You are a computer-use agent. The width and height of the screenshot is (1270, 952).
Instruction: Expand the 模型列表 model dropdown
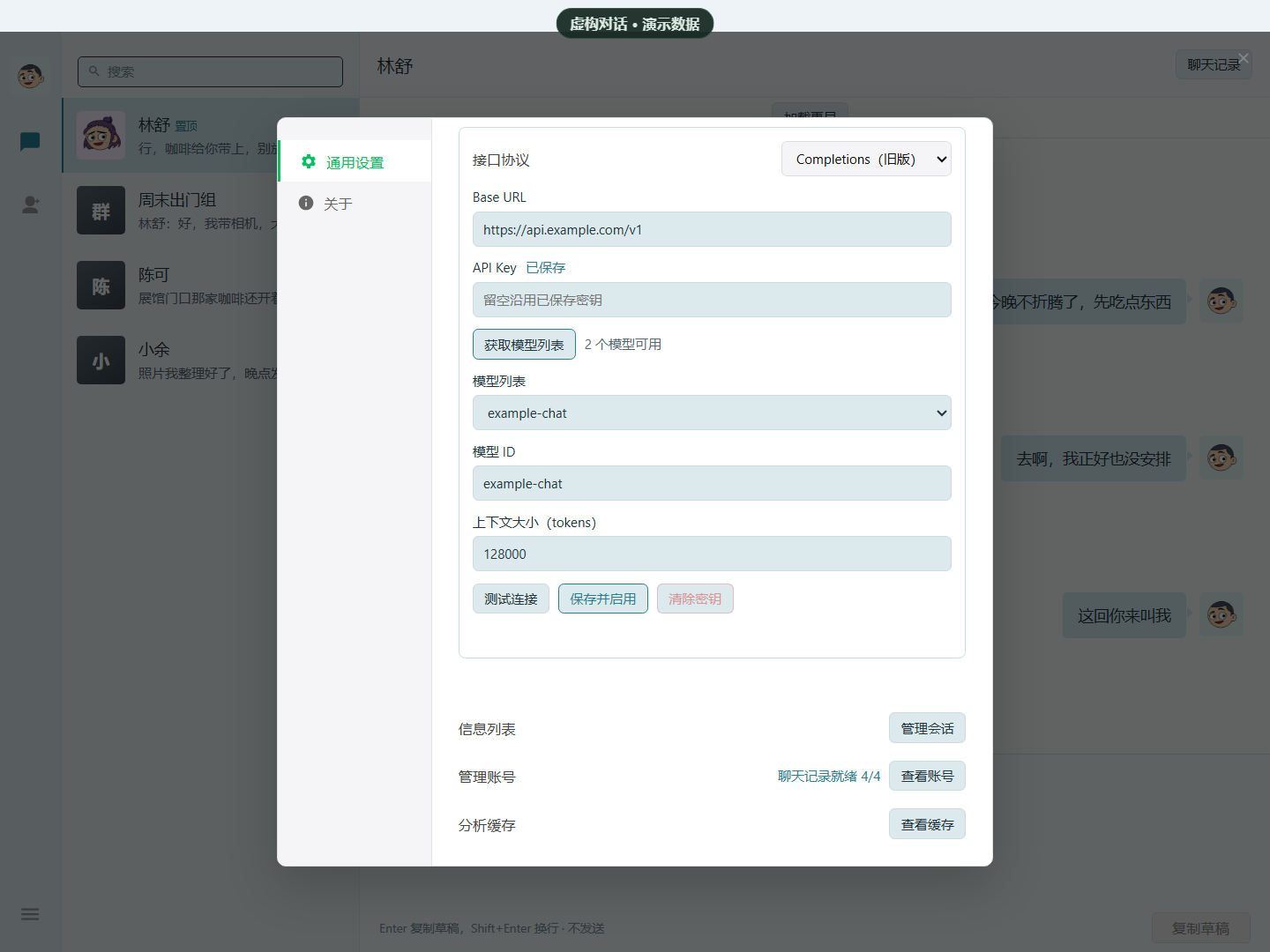point(712,413)
